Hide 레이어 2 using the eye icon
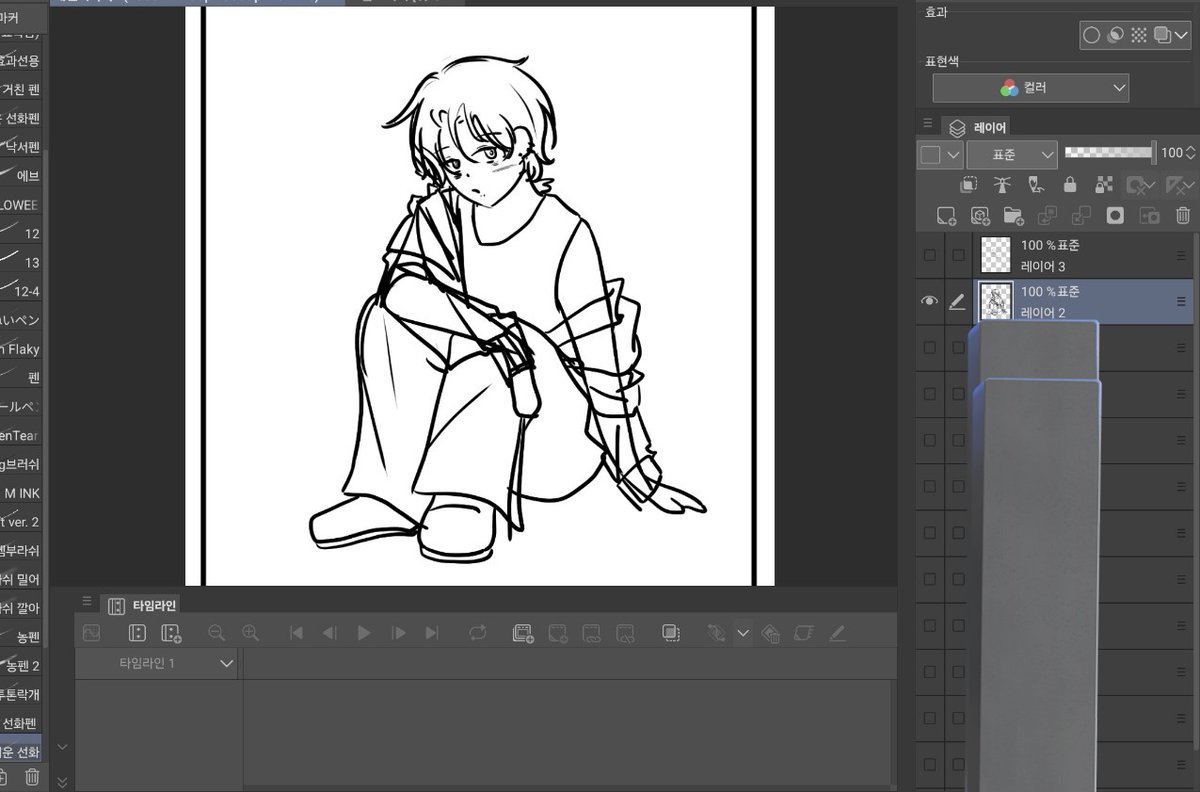The height and width of the screenshot is (792, 1200). pos(929,301)
